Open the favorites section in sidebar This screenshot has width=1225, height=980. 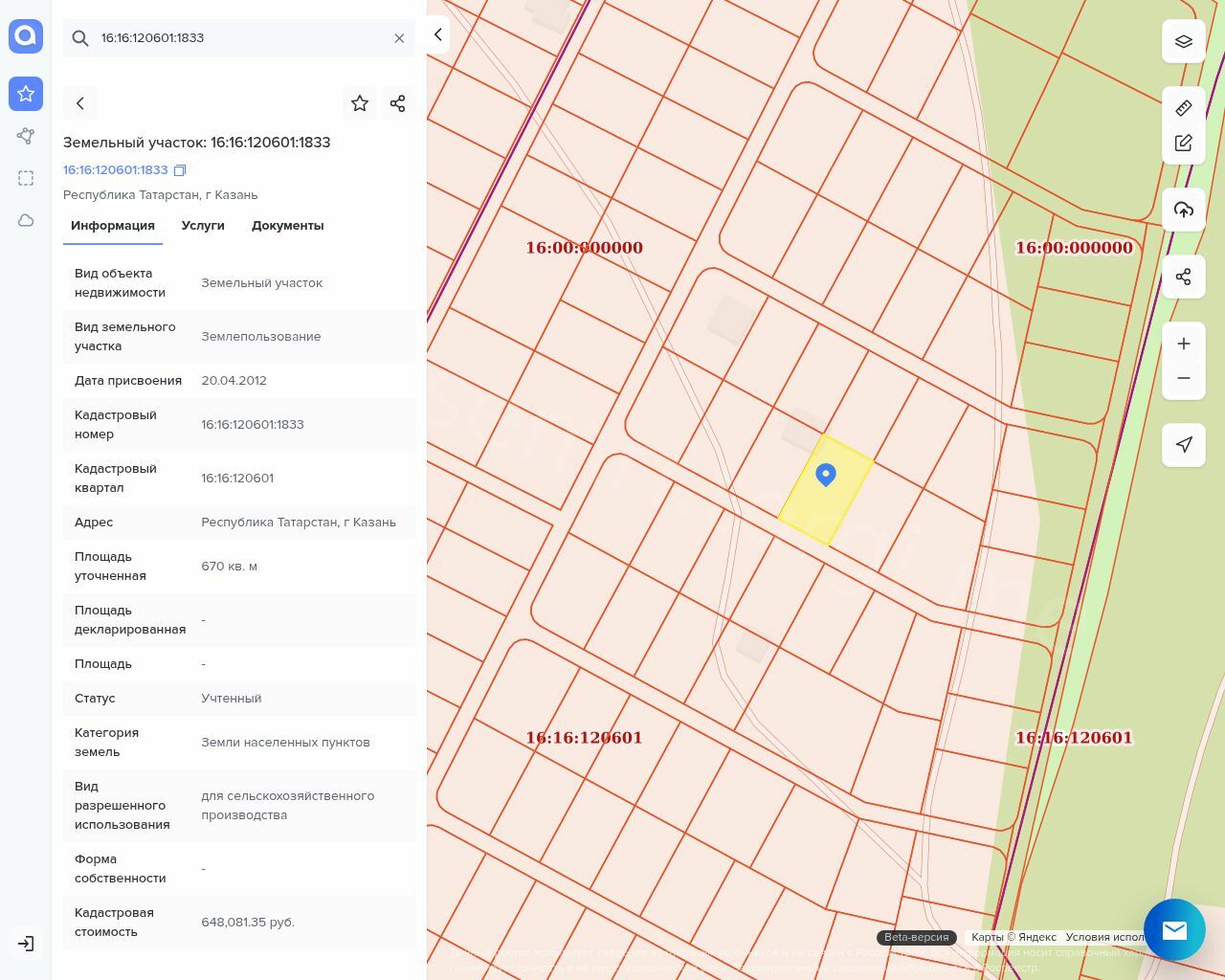point(26,94)
